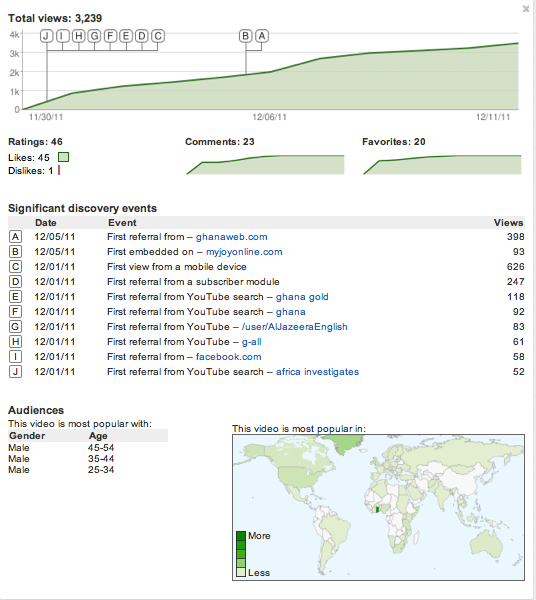The height and width of the screenshot is (600, 536).
Task: Click the I icon in the events table
Action: click(x=15, y=357)
